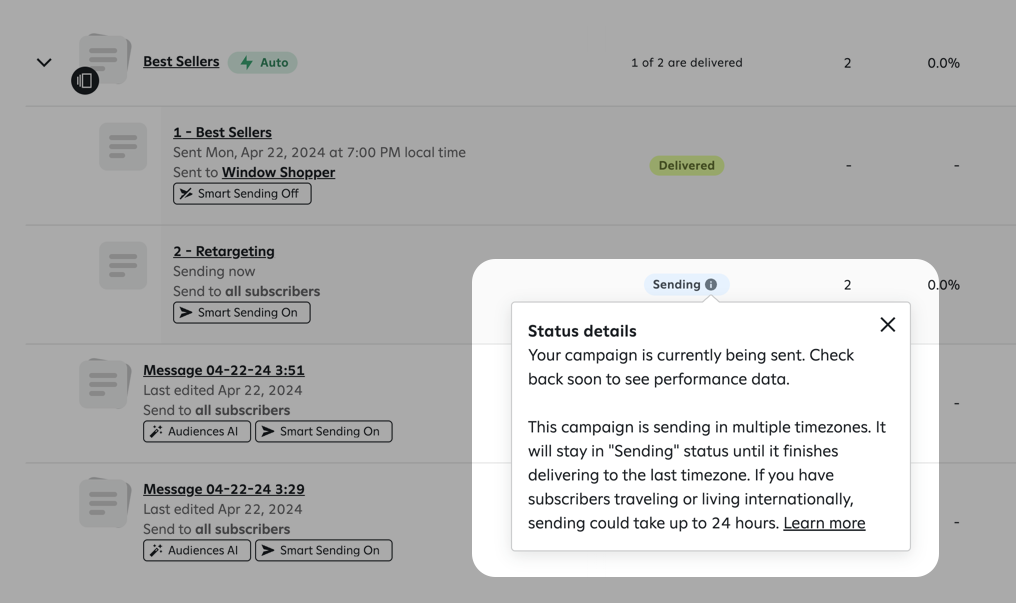Collapse the Best Sellers campaign group
Image resolution: width=1016 pixels, height=603 pixels.
click(x=44, y=61)
